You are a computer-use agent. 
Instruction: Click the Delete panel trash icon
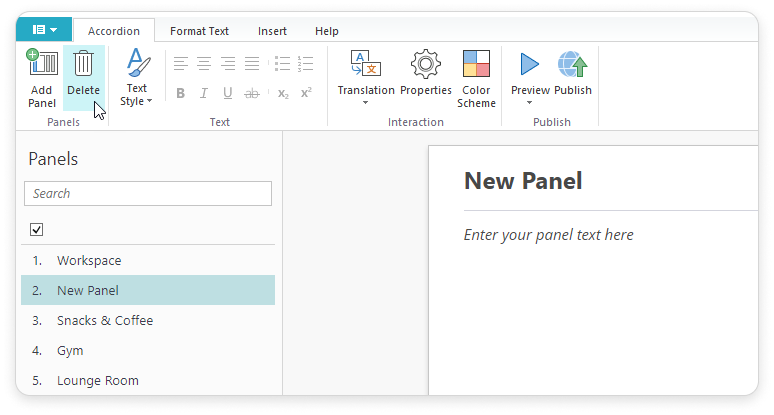[84, 65]
